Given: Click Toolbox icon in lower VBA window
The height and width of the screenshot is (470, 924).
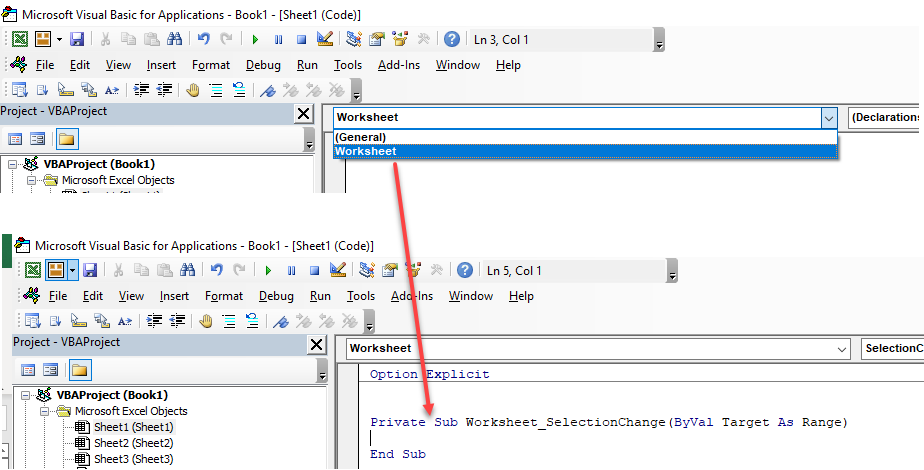Looking at the screenshot, I should (437, 270).
